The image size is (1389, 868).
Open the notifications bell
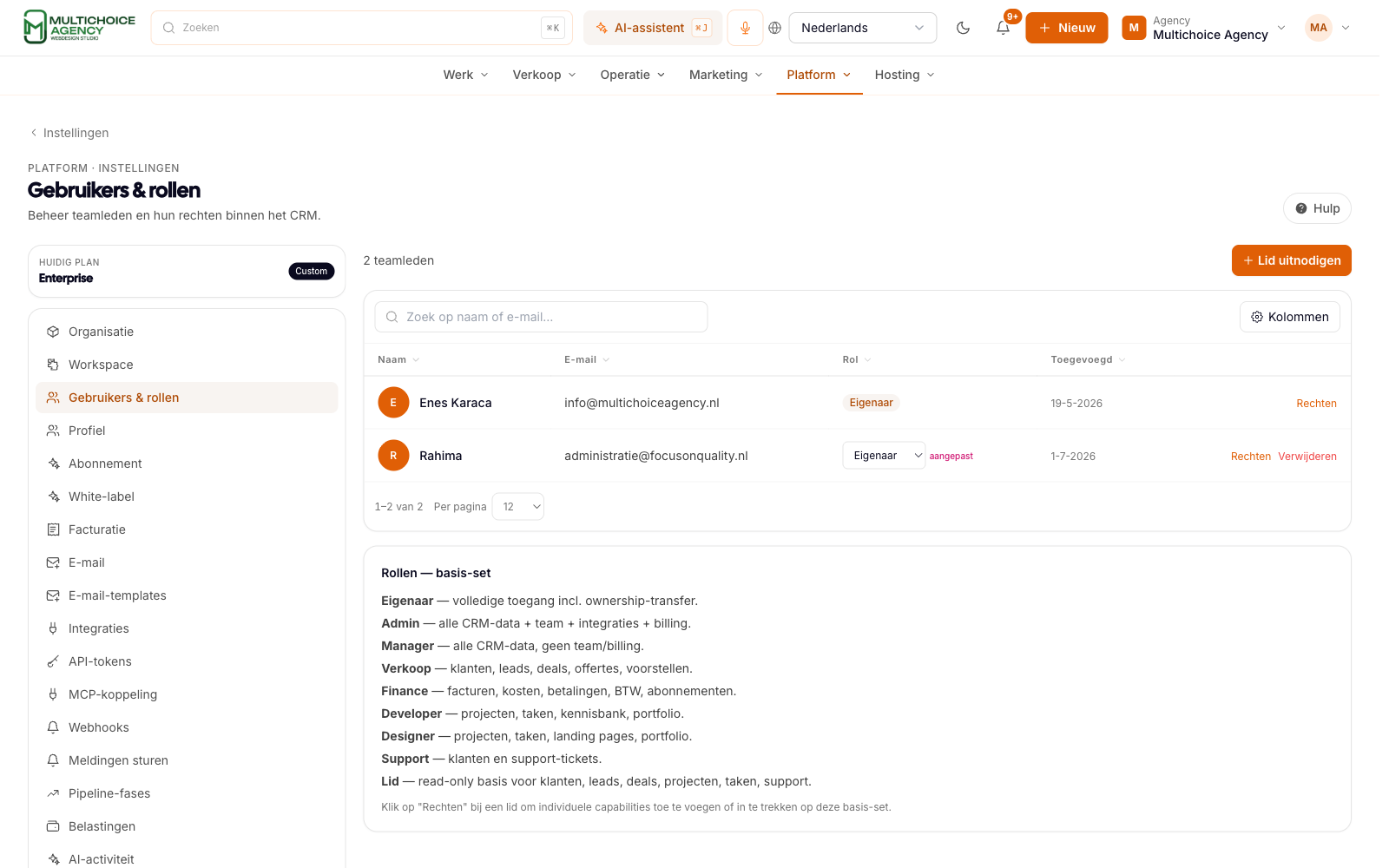tap(1003, 28)
